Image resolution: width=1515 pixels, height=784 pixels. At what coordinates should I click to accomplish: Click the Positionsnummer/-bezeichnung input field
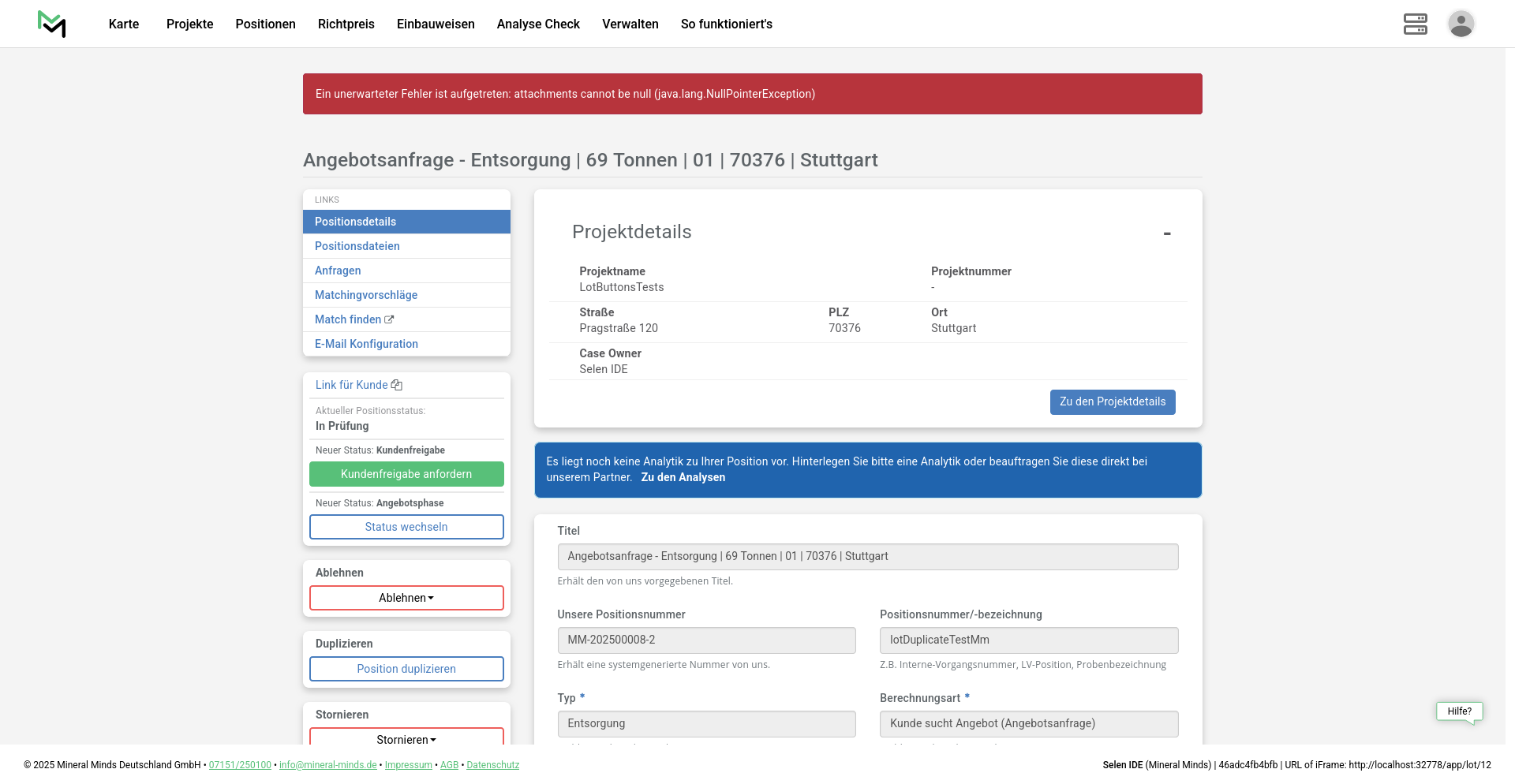[x=1028, y=640]
